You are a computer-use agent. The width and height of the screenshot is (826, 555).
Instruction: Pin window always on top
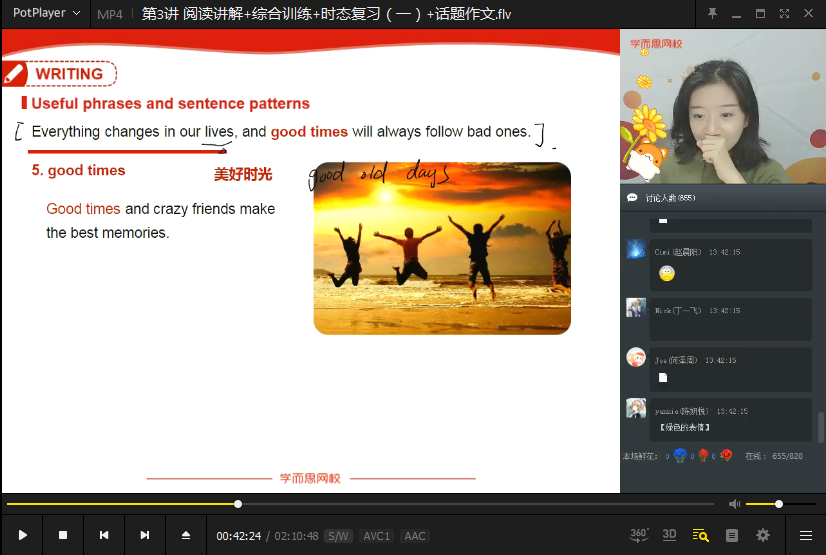(712, 14)
